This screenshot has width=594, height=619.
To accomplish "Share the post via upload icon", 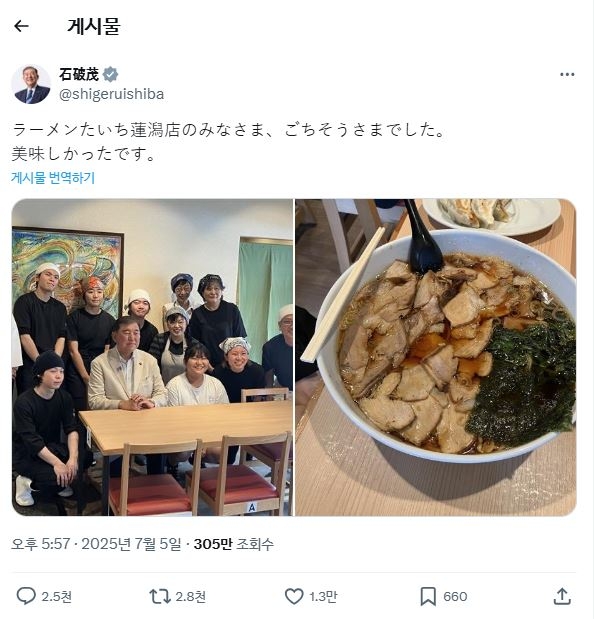I will [562, 596].
